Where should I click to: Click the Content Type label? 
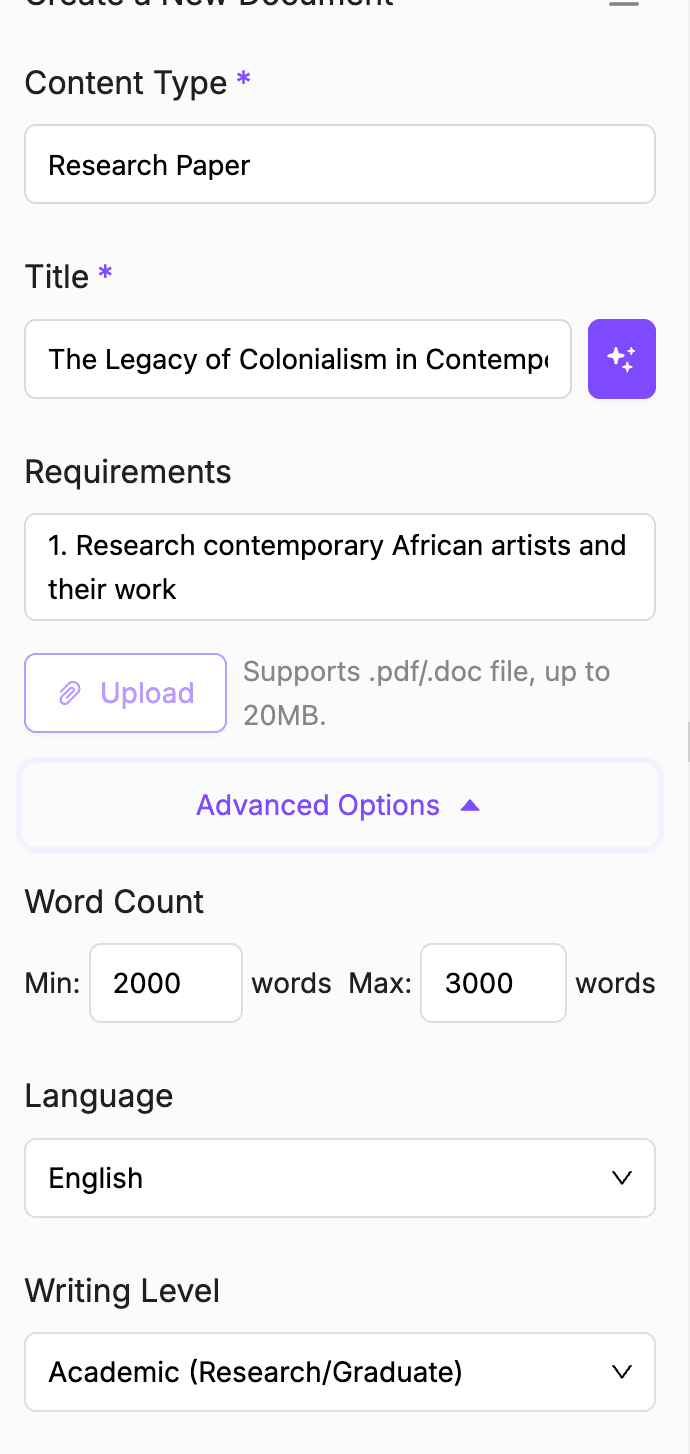point(126,83)
